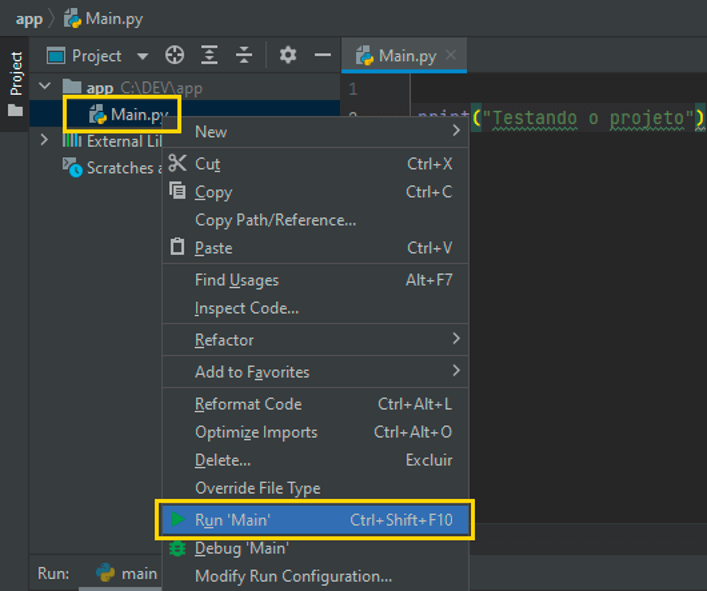Select Modify Run Configuration

pyautogui.click(x=315, y=576)
